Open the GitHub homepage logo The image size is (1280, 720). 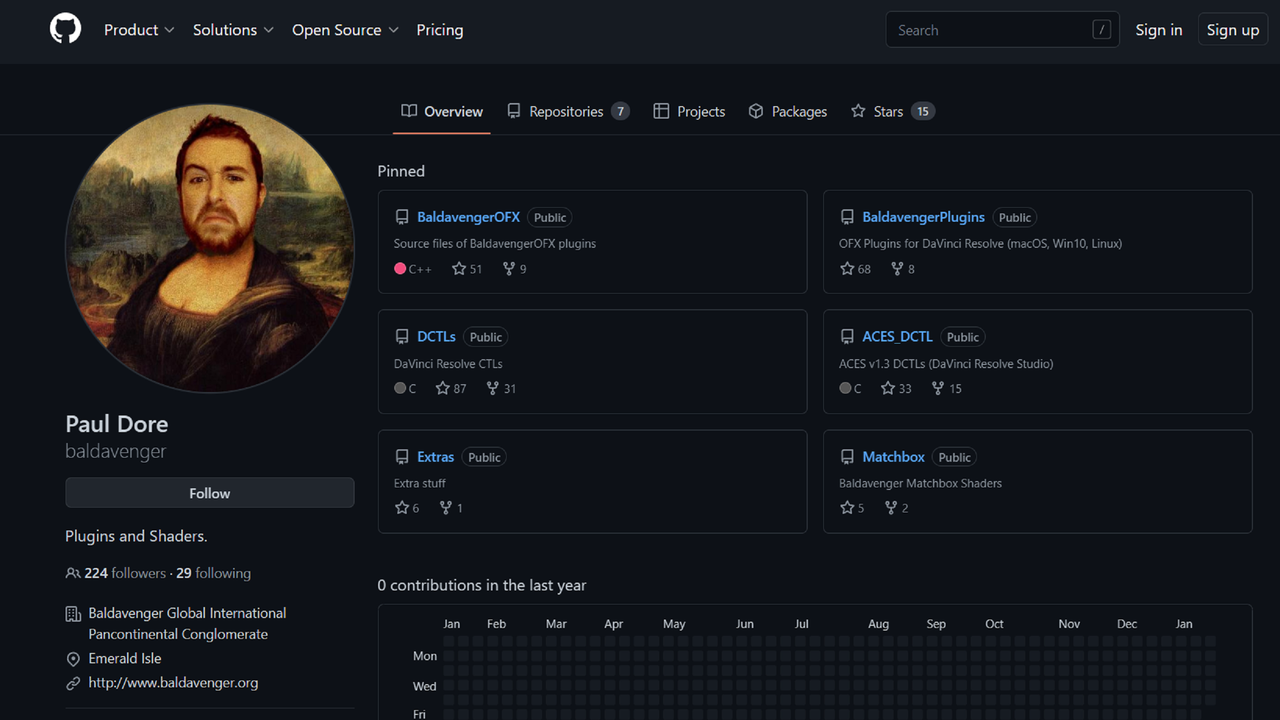tap(66, 29)
